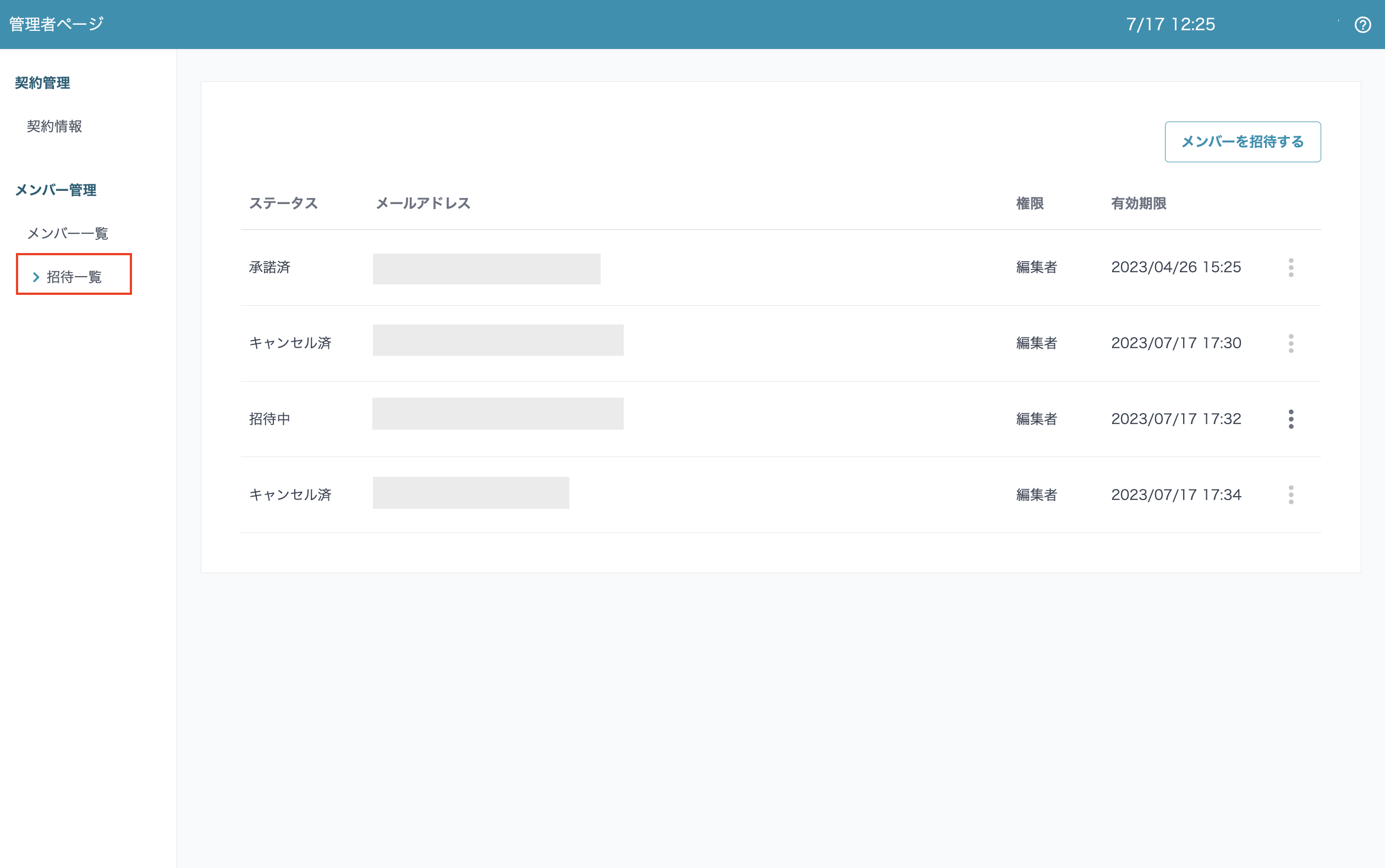This screenshot has height=868, width=1385.
Task: Click masked email in 承諾済 row
Action: coord(486,268)
